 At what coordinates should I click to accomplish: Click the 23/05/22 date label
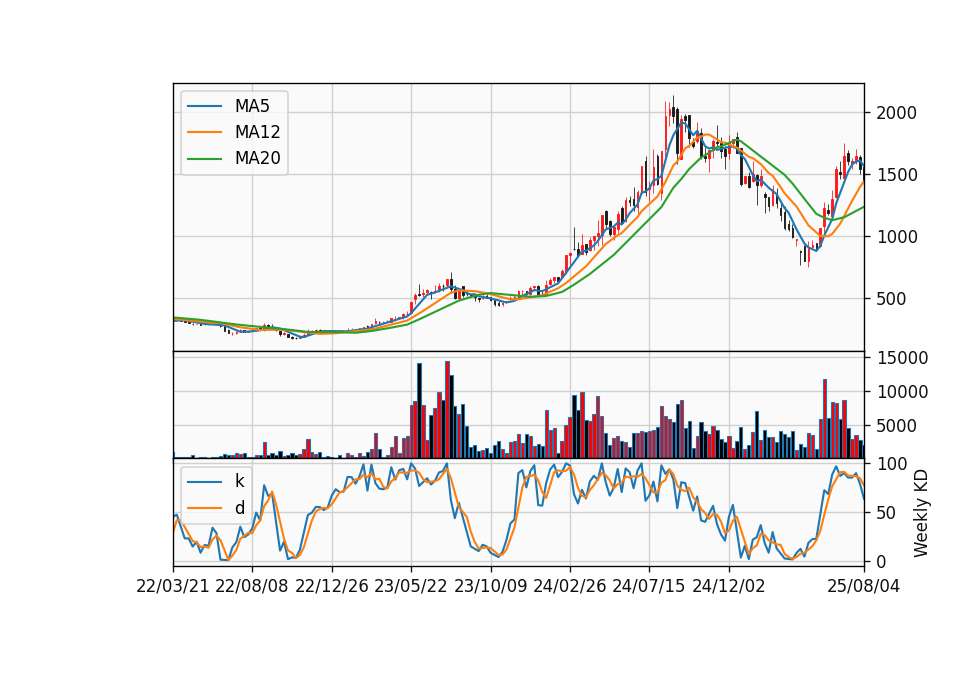(x=411, y=586)
